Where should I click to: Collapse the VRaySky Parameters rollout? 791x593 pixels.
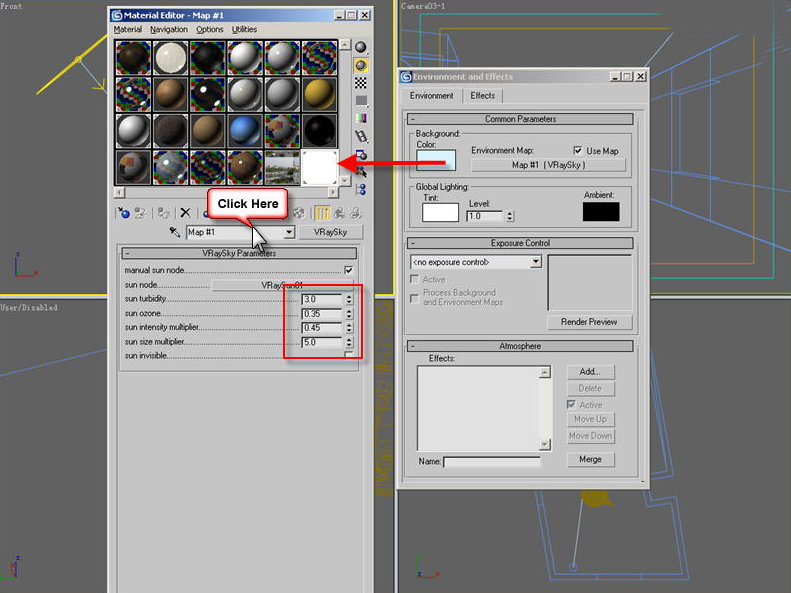point(239,253)
